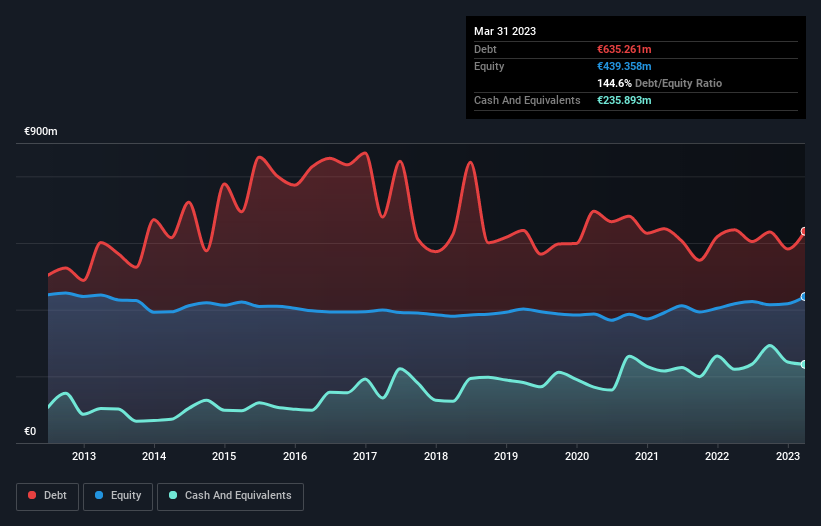Select the 2022 x-axis label
The width and height of the screenshot is (821, 526).
click(717, 456)
